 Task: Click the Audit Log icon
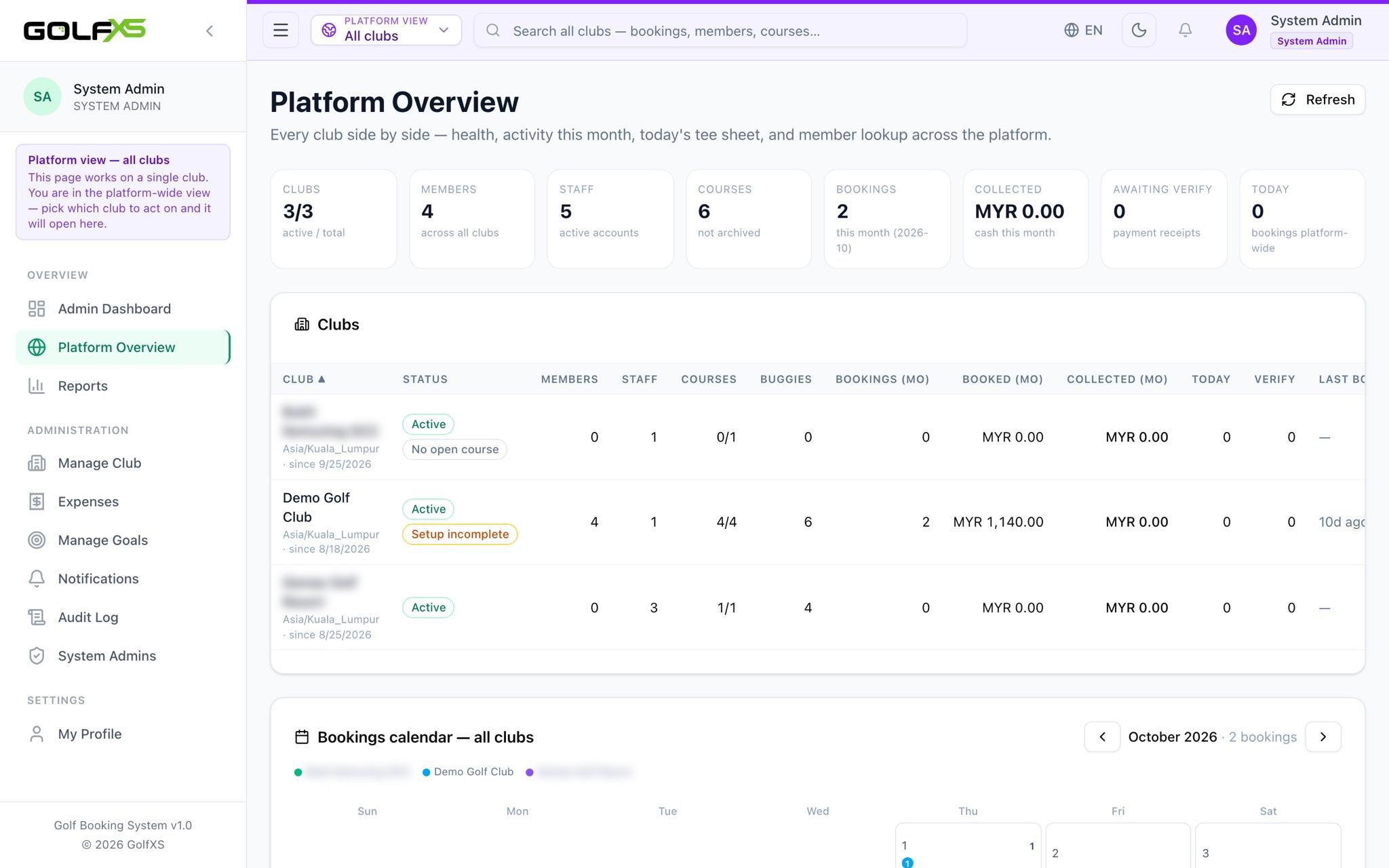coord(37,617)
